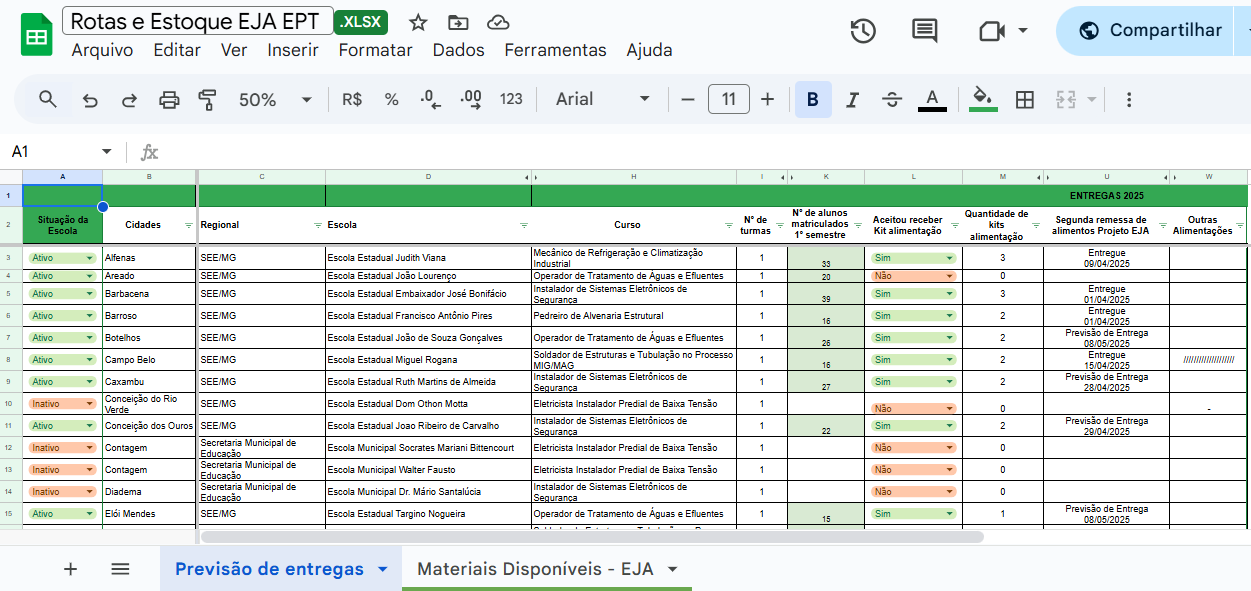
Task: Show all sheets list button
Action: click(x=120, y=569)
